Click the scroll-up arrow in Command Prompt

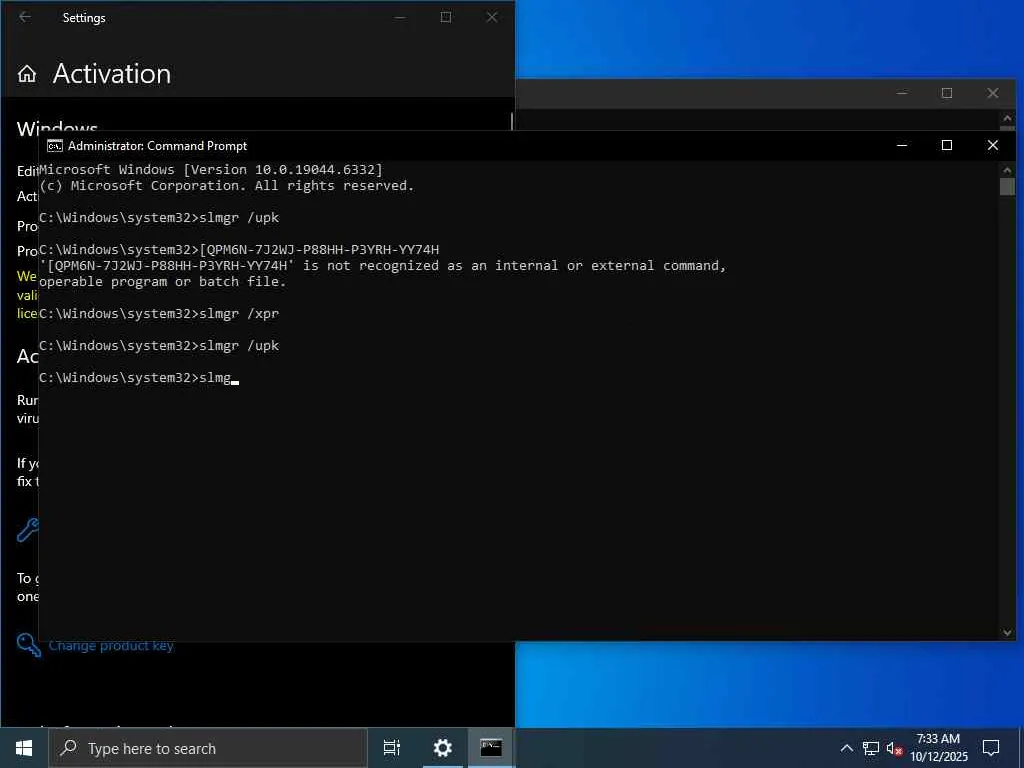(1007, 170)
